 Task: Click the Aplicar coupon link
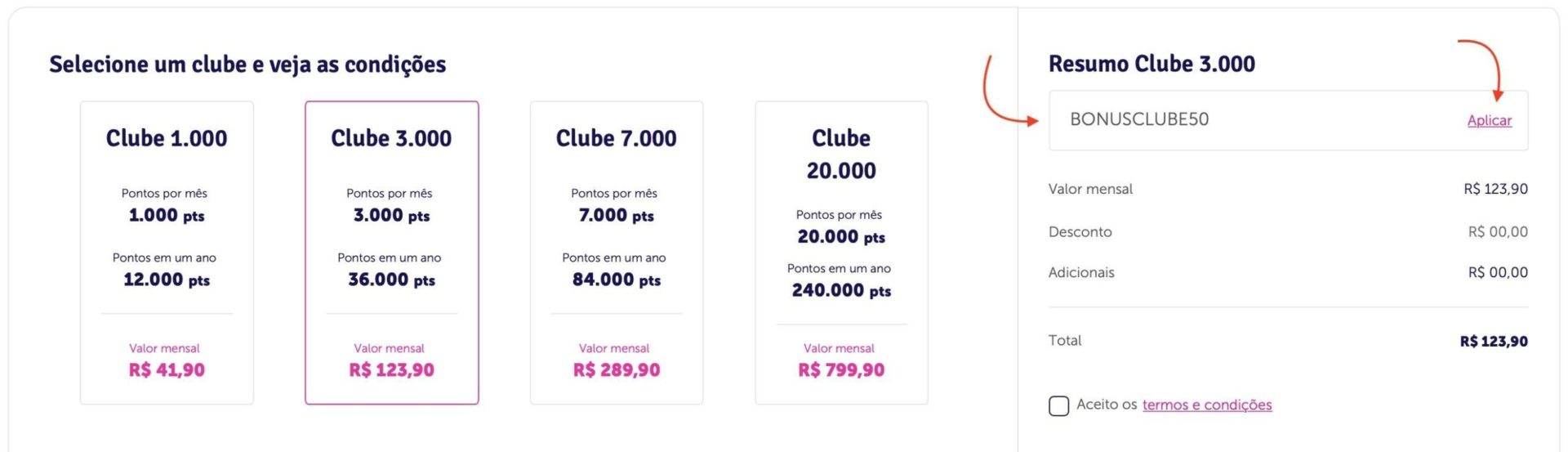click(1489, 120)
